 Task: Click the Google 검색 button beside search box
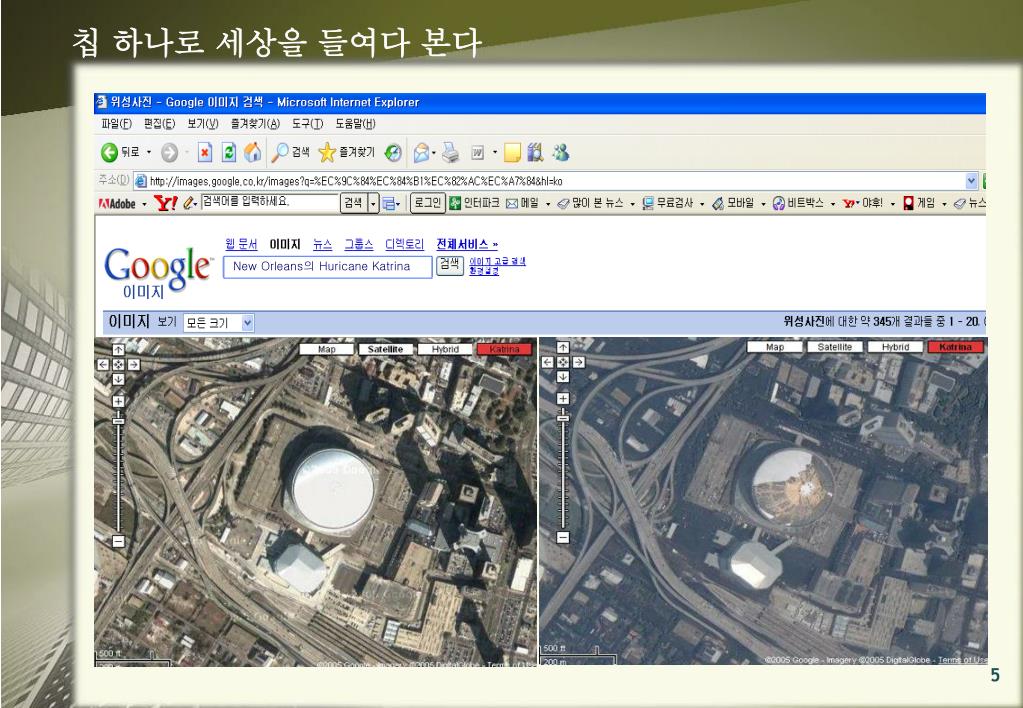point(450,265)
